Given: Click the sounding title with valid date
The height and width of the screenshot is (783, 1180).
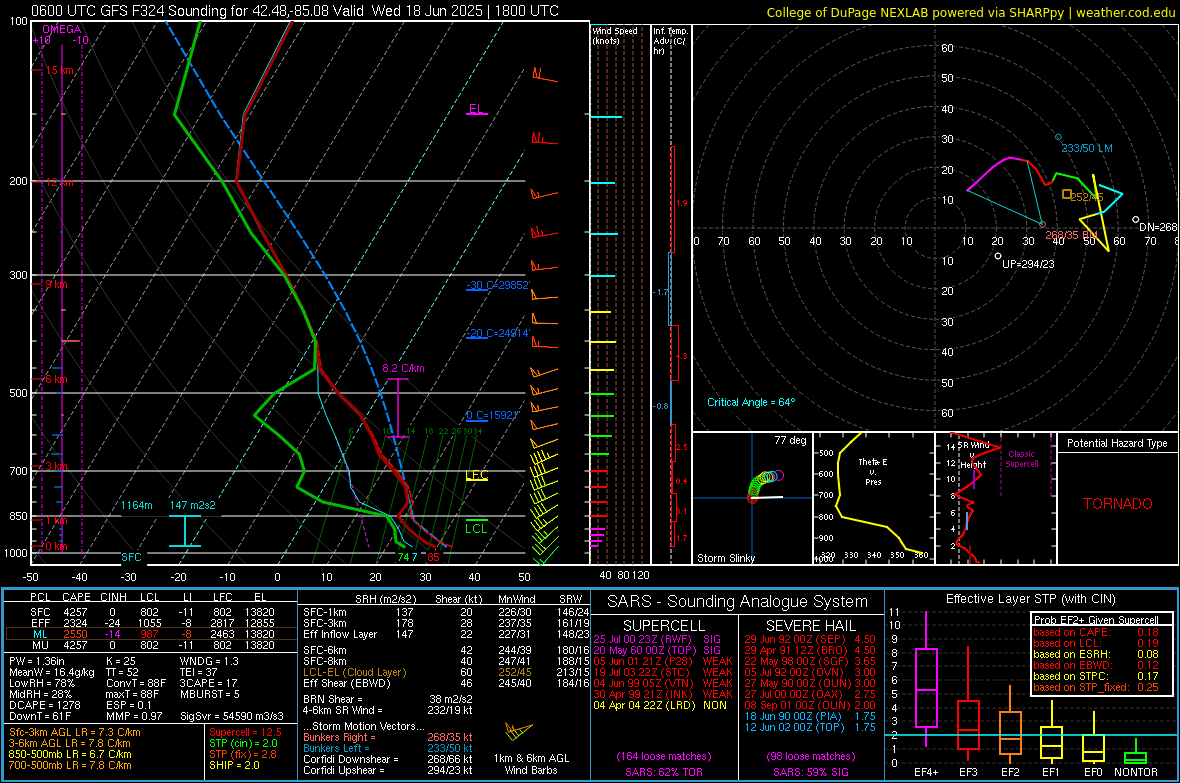Looking at the screenshot, I should [295, 11].
